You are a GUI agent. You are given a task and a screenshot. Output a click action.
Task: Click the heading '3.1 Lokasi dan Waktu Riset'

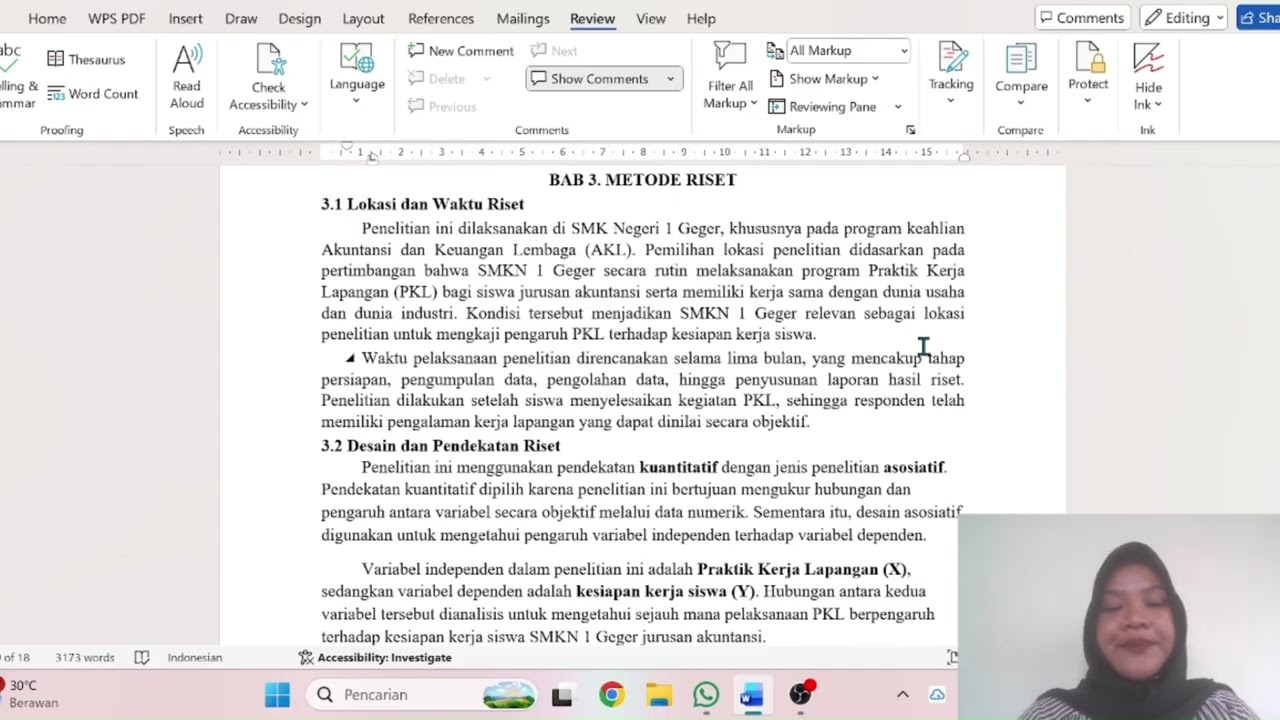click(x=422, y=204)
